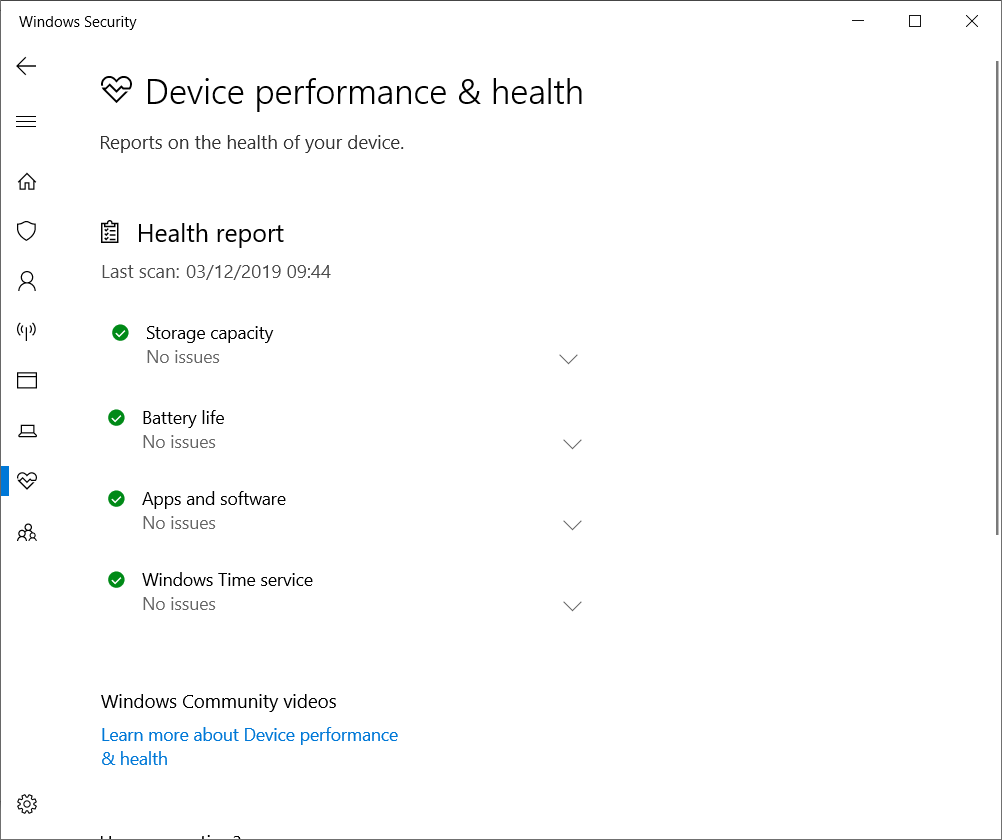
Task: Open Device security laptop icon
Action: pyautogui.click(x=27, y=431)
